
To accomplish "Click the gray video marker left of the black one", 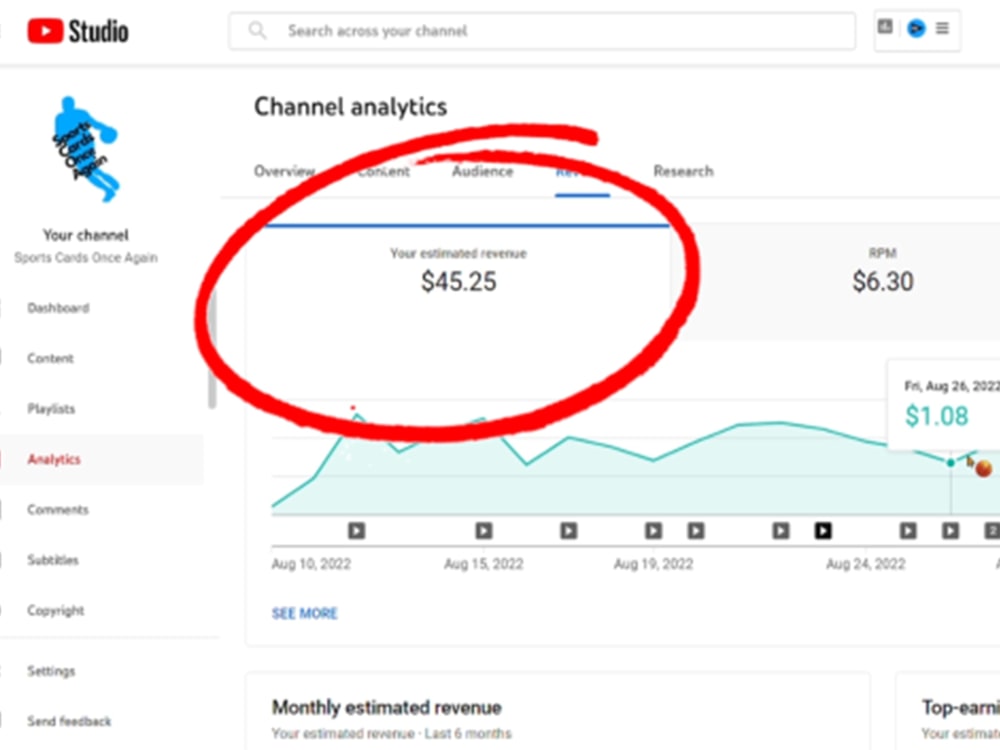I will 781,531.
